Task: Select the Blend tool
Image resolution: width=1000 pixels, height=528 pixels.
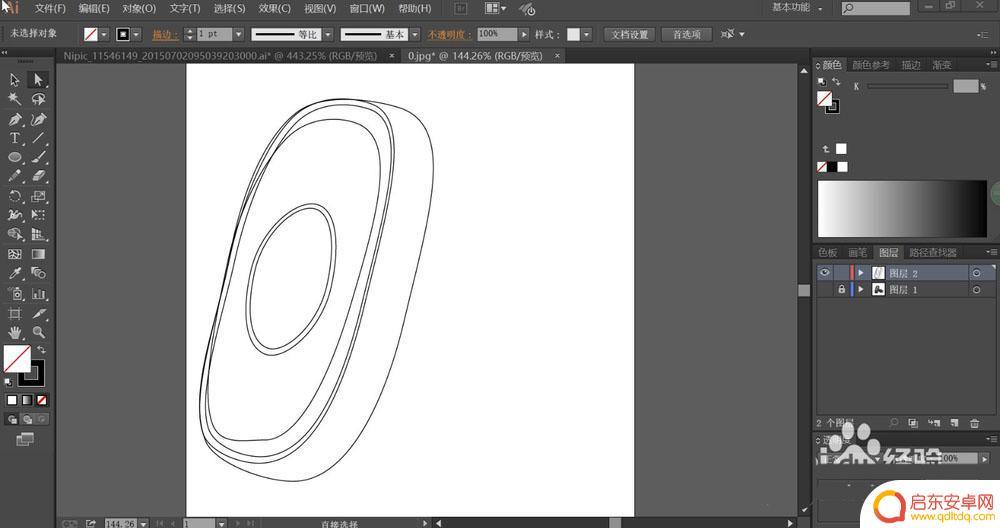Action: click(38, 274)
